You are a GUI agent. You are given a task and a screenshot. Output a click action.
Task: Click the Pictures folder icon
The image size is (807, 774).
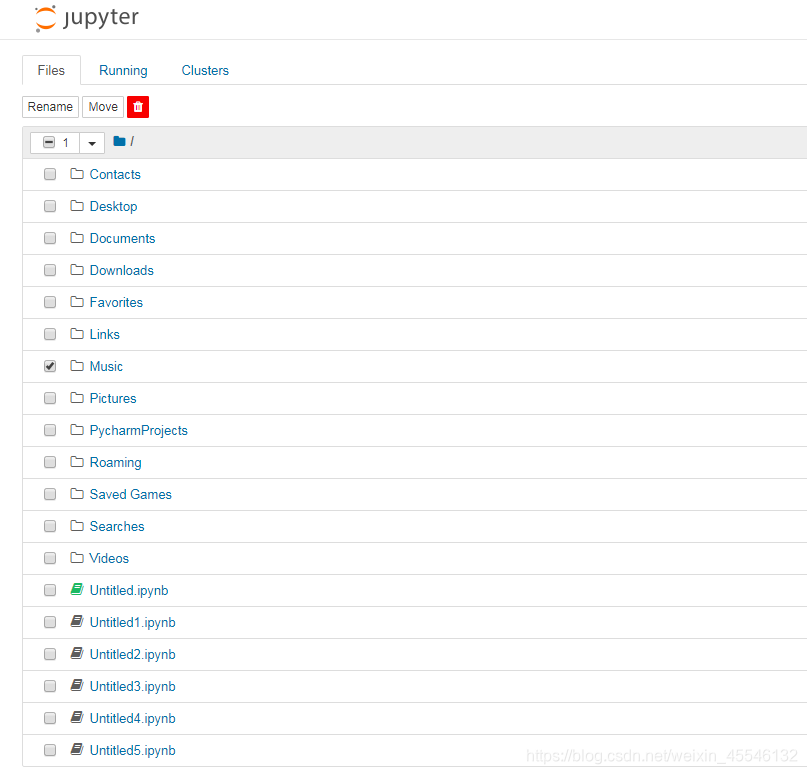pos(77,398)
